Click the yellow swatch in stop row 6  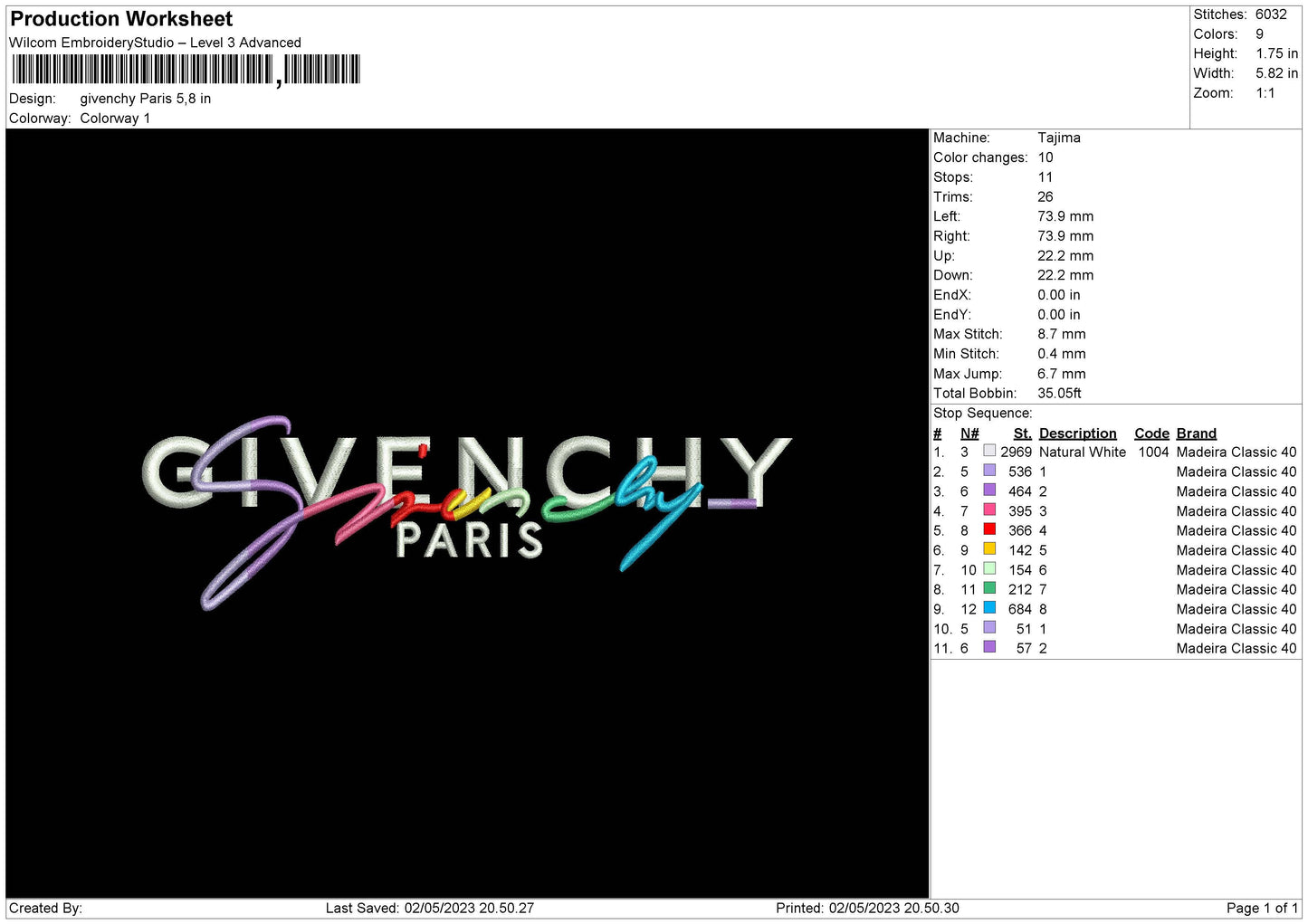tap(989, 548)
